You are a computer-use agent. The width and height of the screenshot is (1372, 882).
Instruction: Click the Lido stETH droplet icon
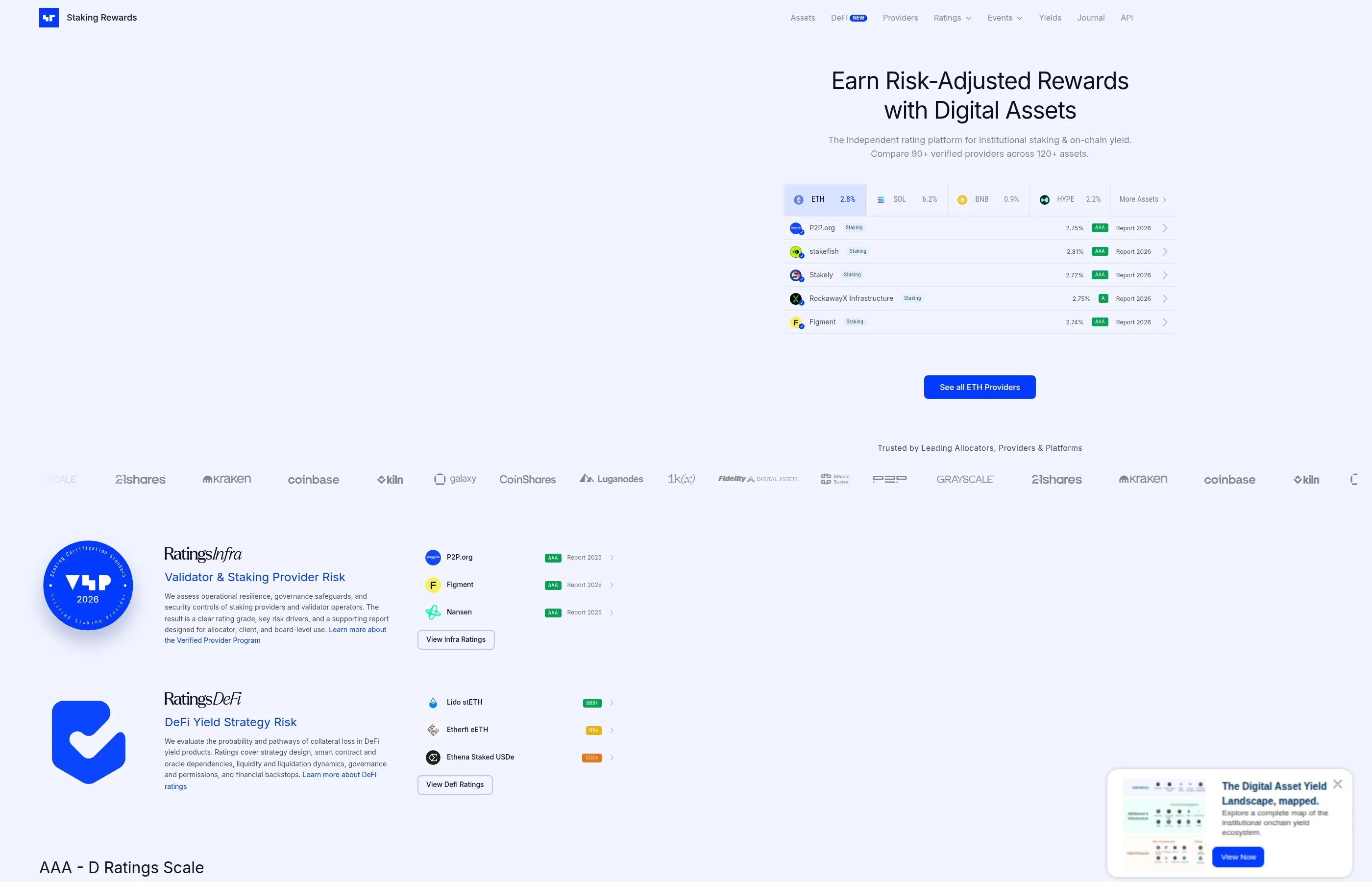coord(433,703)
